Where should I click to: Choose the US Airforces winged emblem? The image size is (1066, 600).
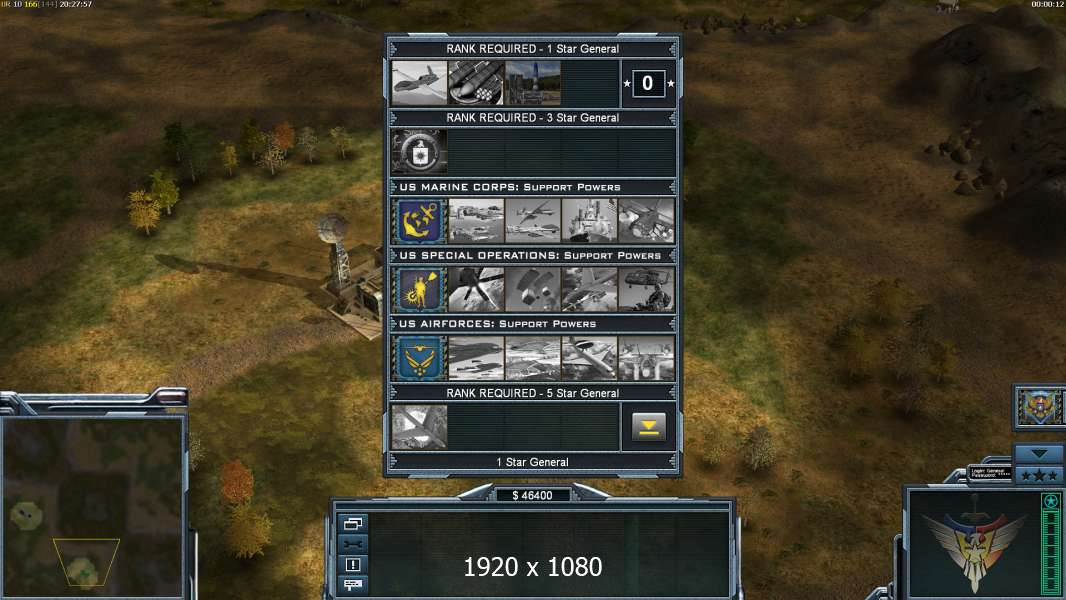coord(419,357)
